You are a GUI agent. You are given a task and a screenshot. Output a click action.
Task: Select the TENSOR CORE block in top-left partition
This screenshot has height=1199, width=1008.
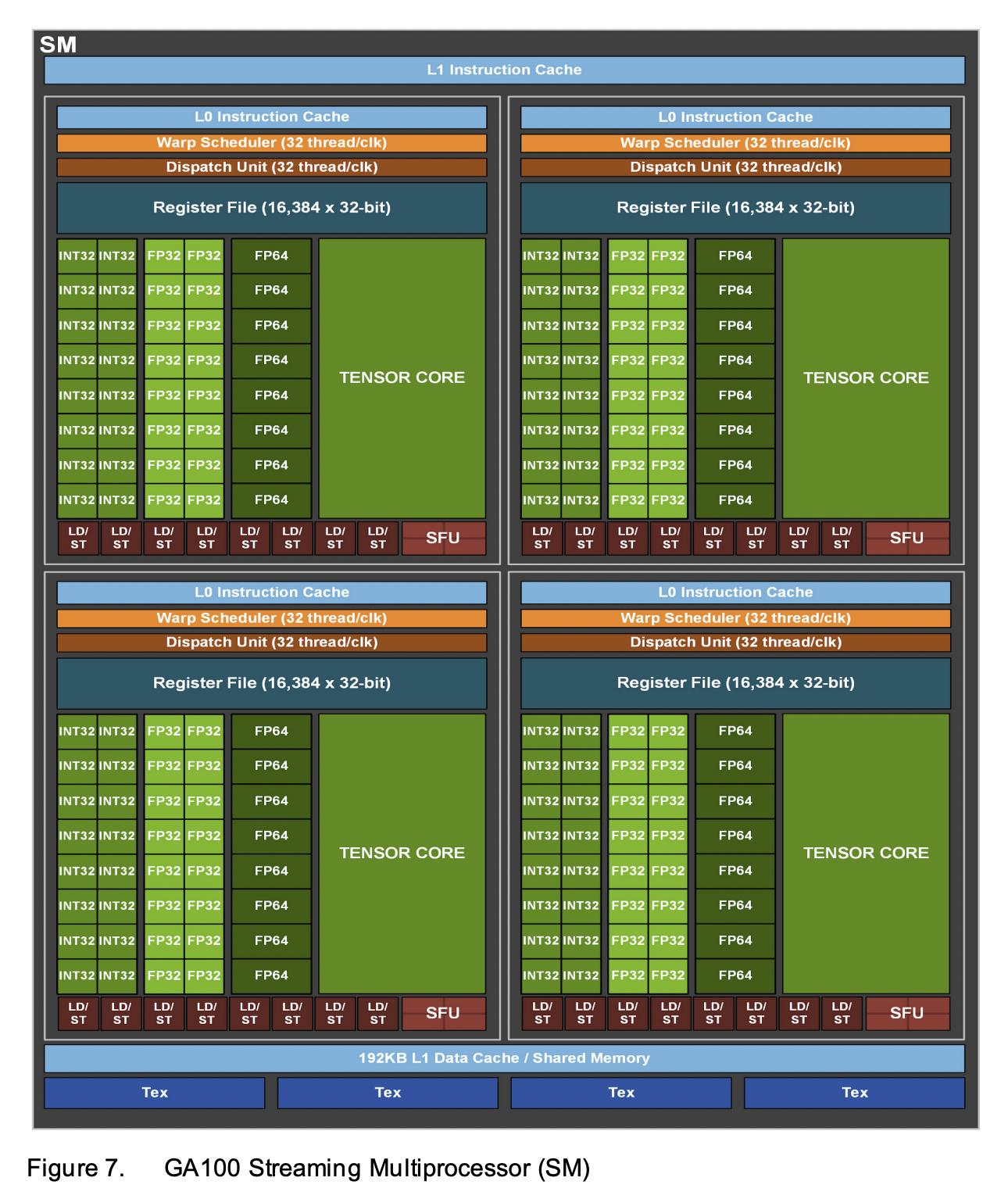tap(402, 378)
